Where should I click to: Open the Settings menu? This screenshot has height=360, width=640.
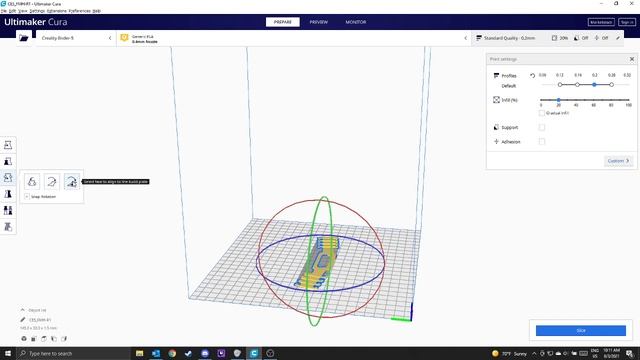click(x=37, y=11)
